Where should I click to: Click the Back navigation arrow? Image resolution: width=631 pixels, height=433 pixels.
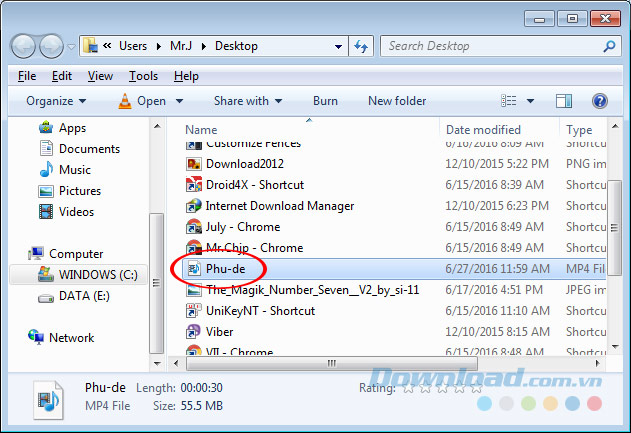coord(23,46)
